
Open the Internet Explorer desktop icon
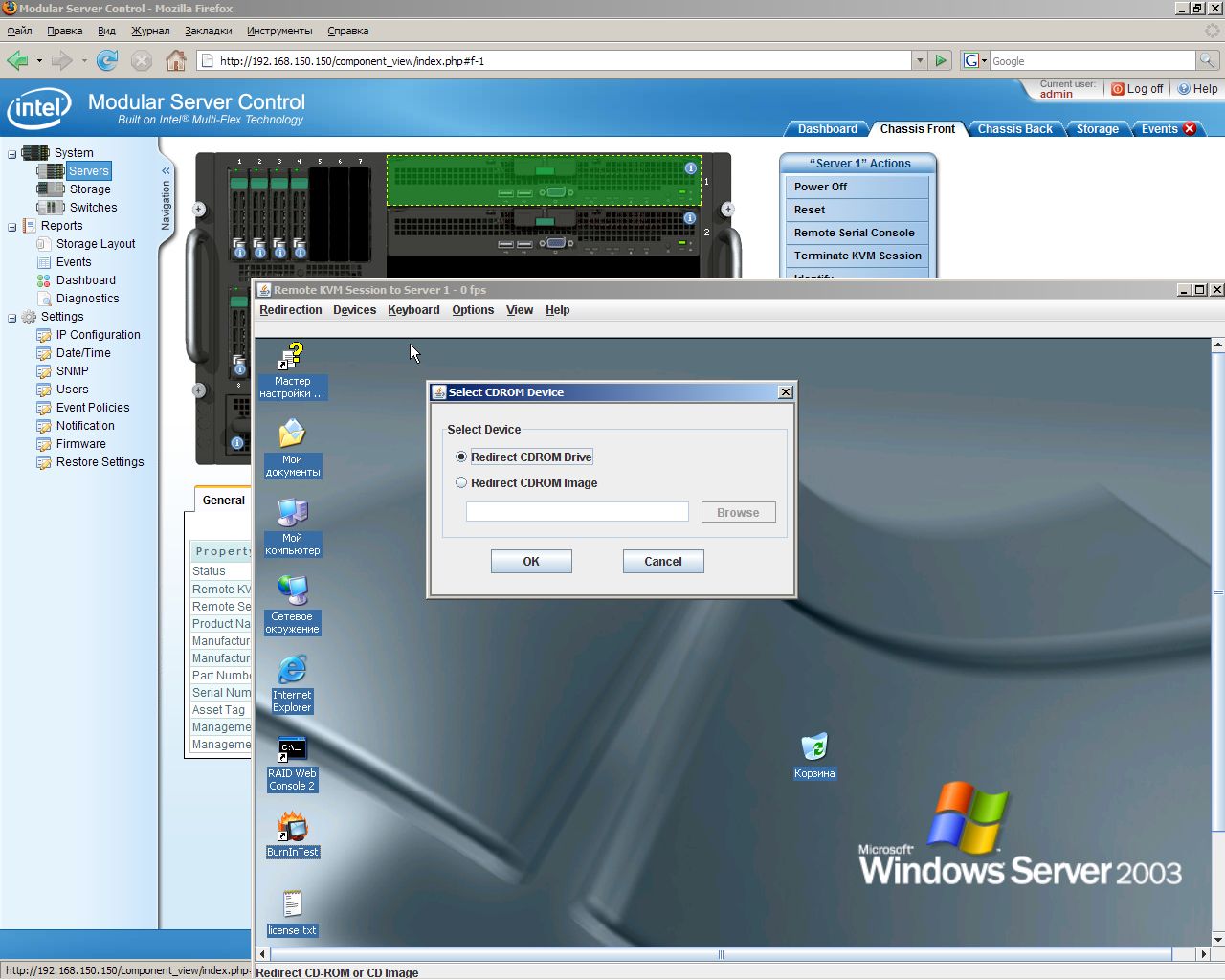pyautogui.click(x=292, y=671)
